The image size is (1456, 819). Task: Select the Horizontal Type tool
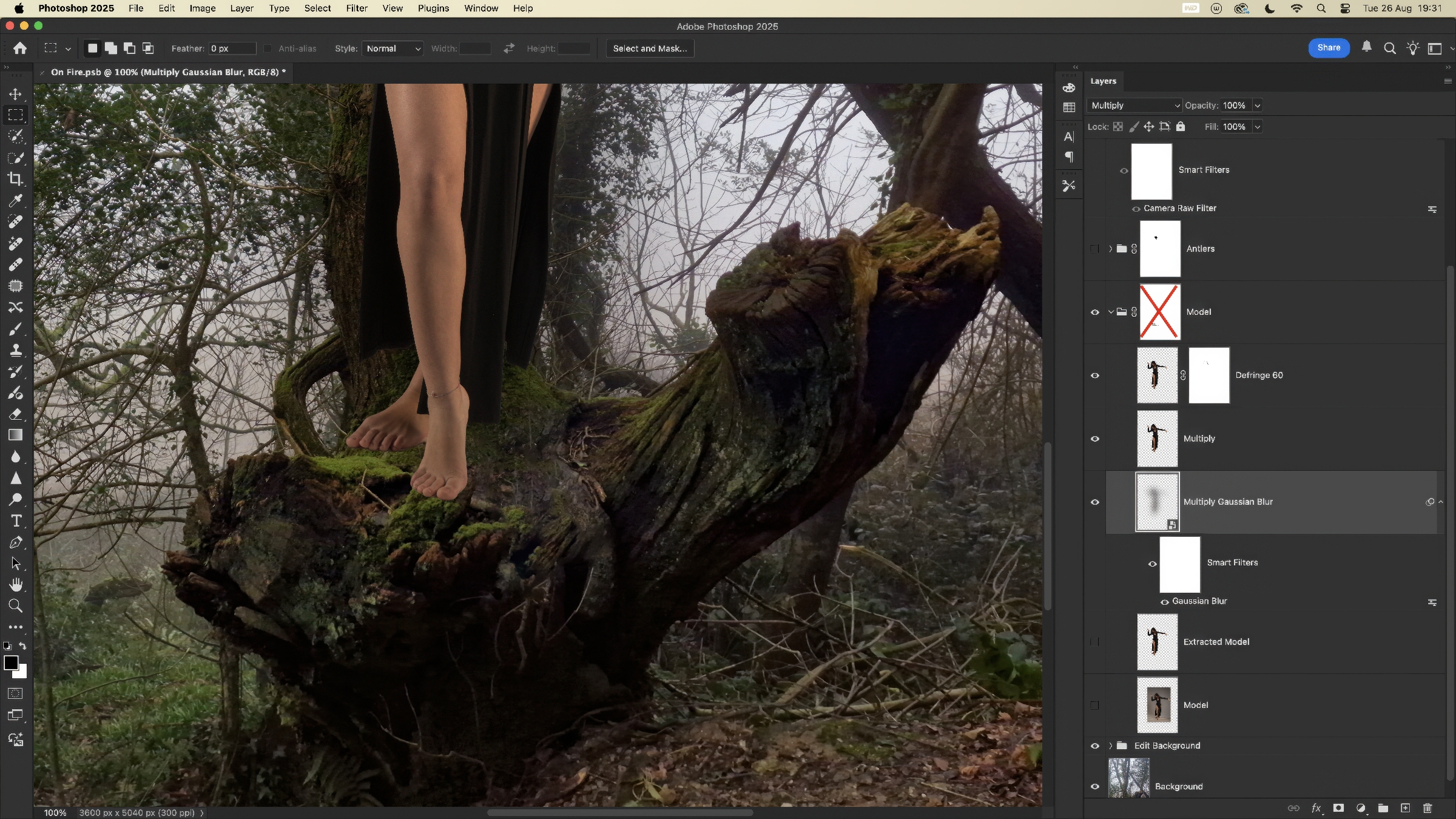pyautogui.click(x=16, y=521)
